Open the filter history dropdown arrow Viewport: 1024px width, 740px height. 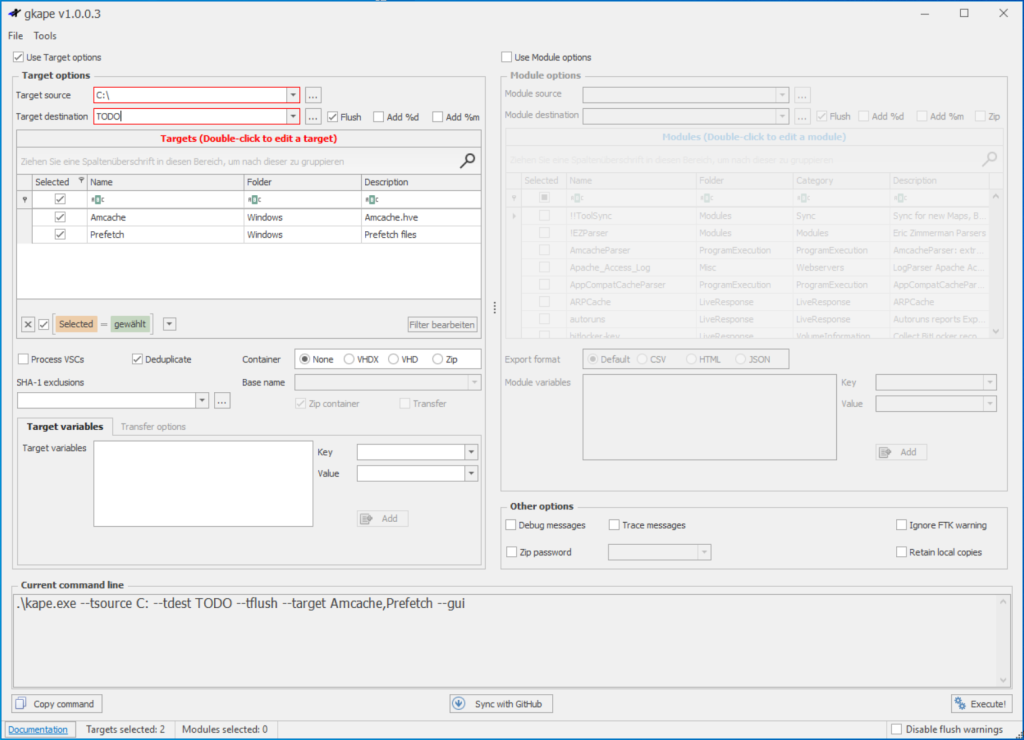[x=169, y=324]
